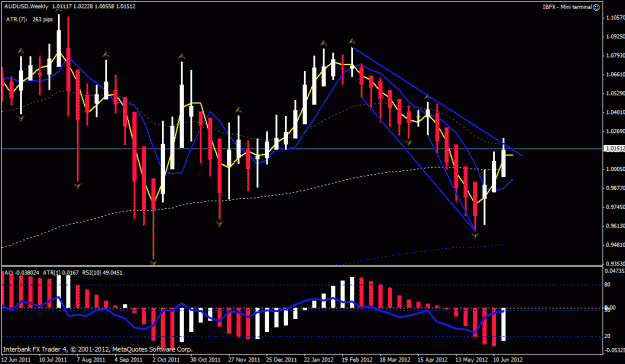The image size is (625, 364).
Task: Click the down fractal arrow under the October 2011 low
Action: 153,262
